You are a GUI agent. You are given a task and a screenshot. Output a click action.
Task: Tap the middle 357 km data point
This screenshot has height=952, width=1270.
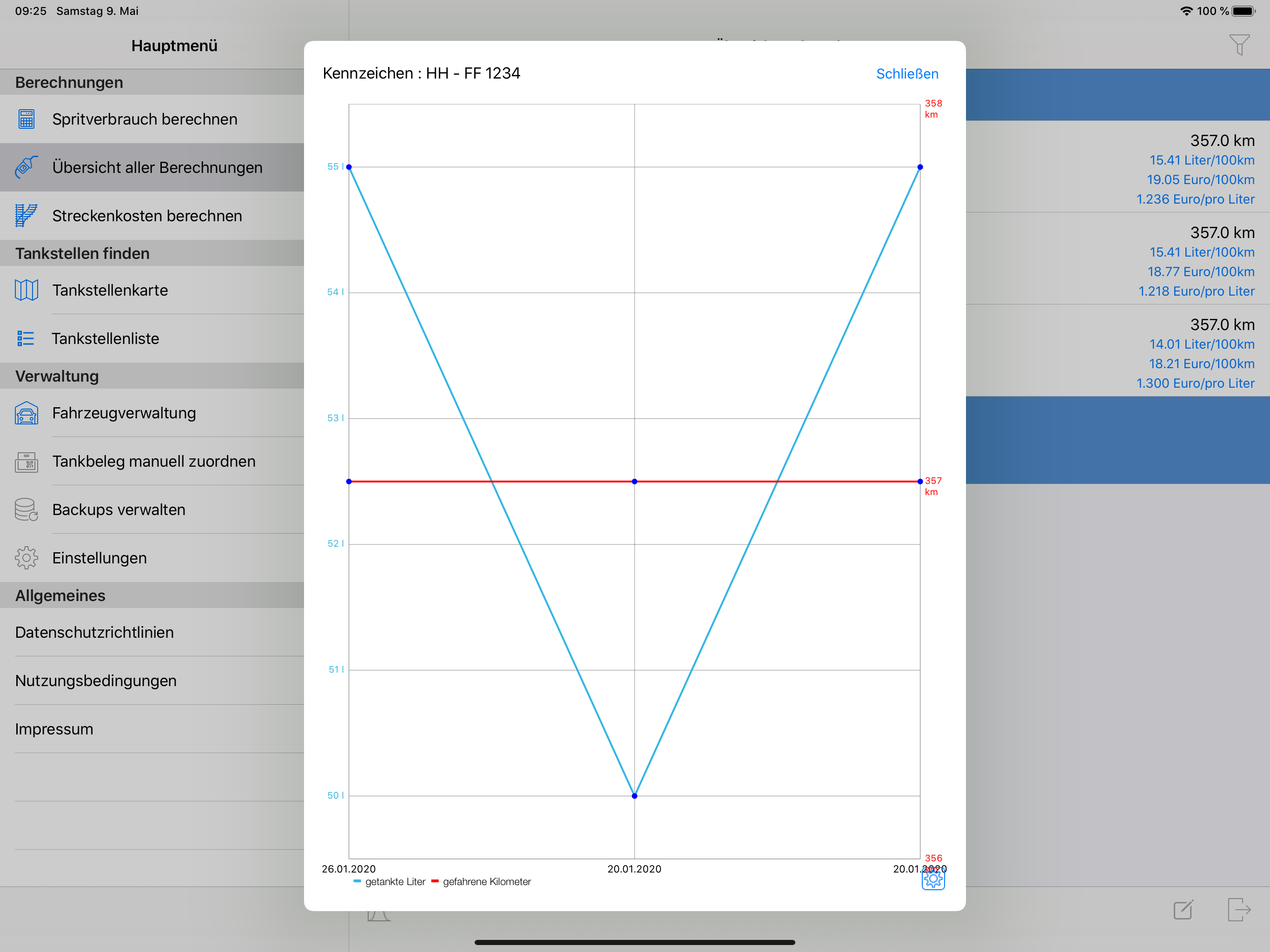(635, 481)
